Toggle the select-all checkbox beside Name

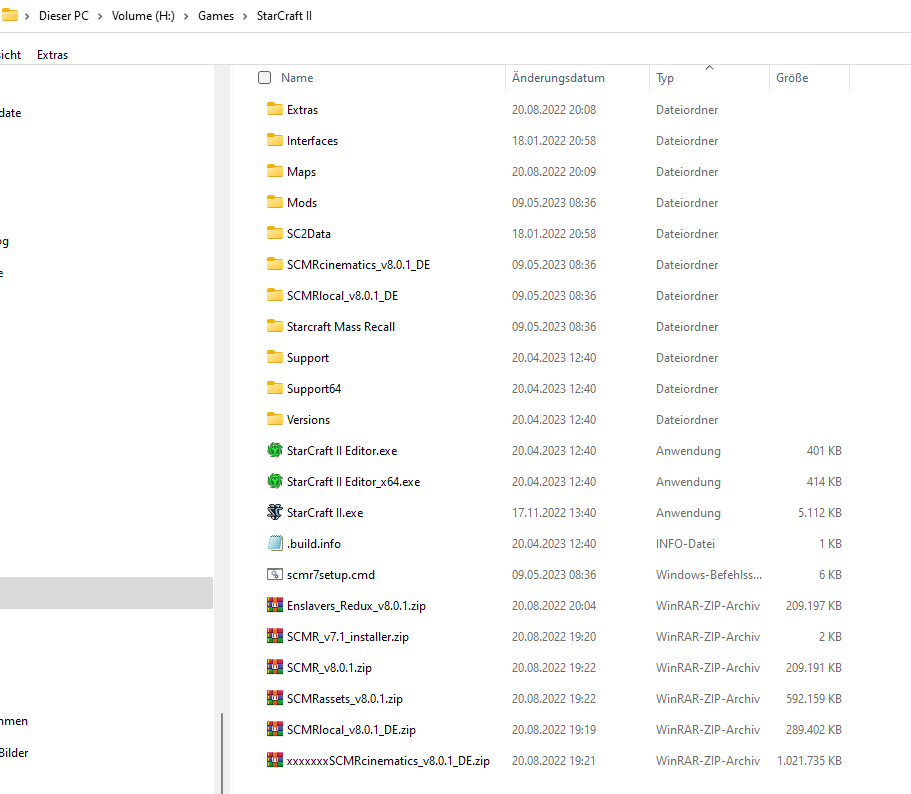coord(264,77)
